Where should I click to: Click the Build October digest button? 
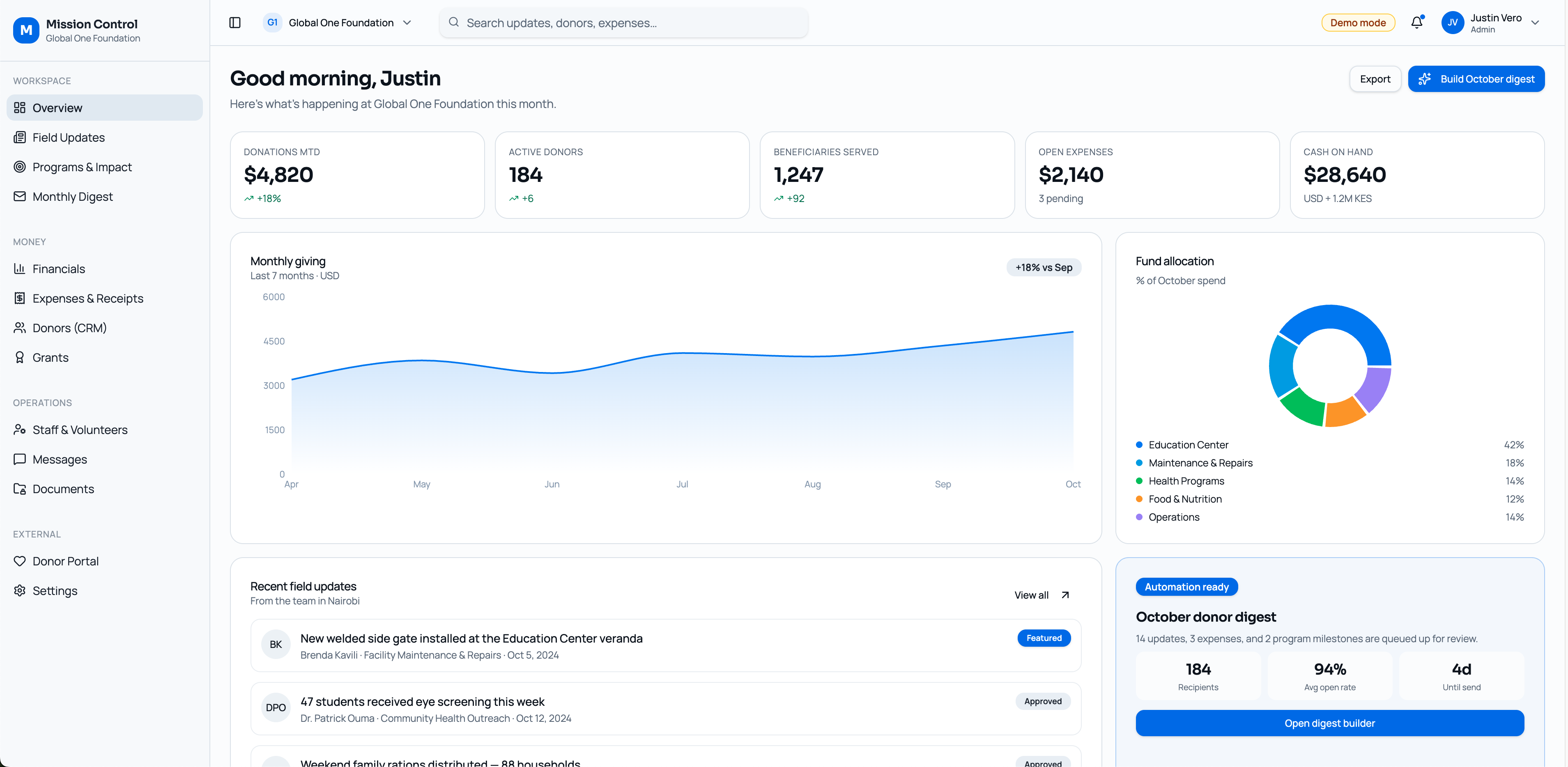tap(1476, 78)
